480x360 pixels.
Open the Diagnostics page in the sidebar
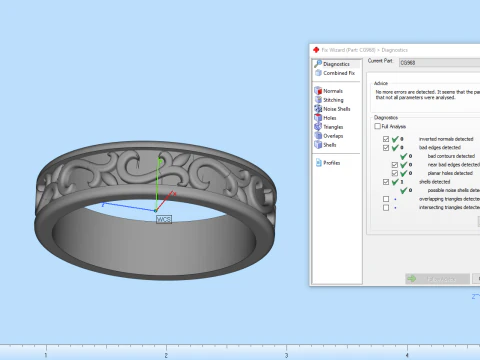(x=337, y=64)
